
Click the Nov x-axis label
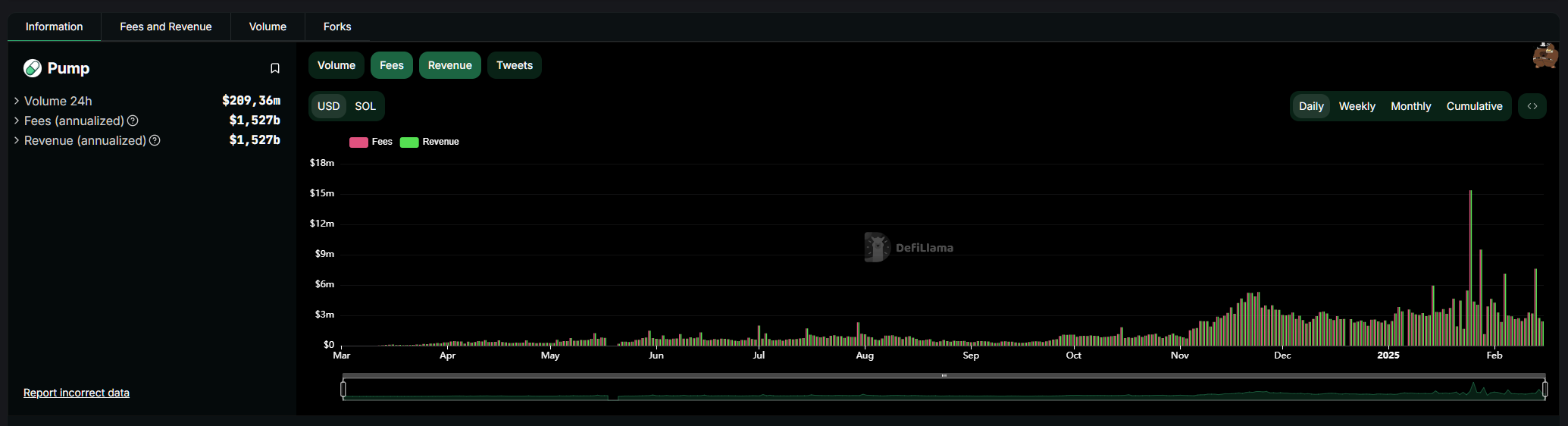[1180, 356]
